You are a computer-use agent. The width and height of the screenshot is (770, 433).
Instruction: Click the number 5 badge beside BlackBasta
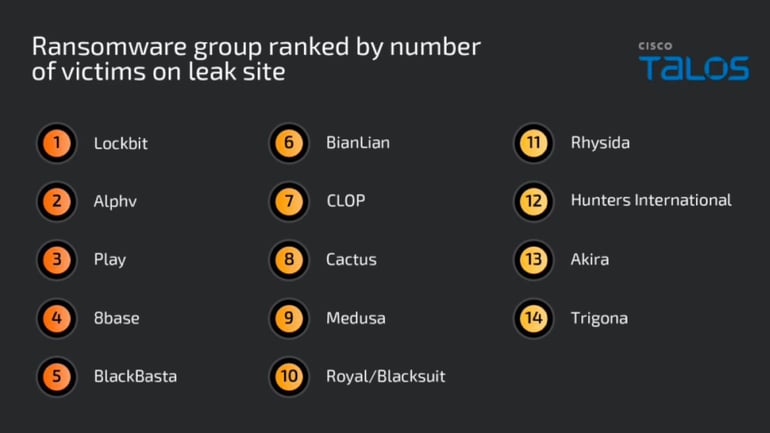pos(57,377)
